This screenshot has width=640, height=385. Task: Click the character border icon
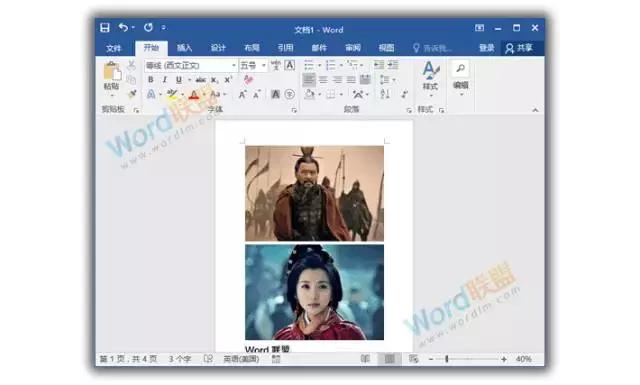(x=289, y=65)
